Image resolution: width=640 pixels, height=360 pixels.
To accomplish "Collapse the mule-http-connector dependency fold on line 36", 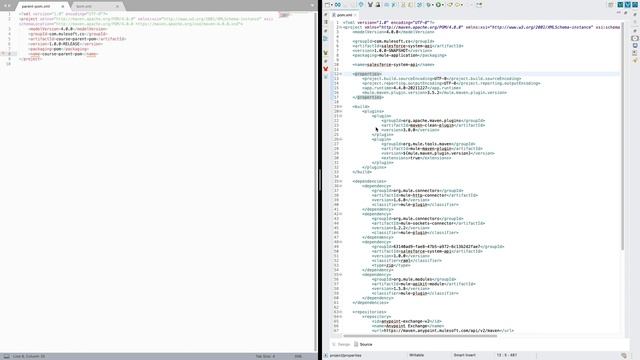I will coord(341,186).
